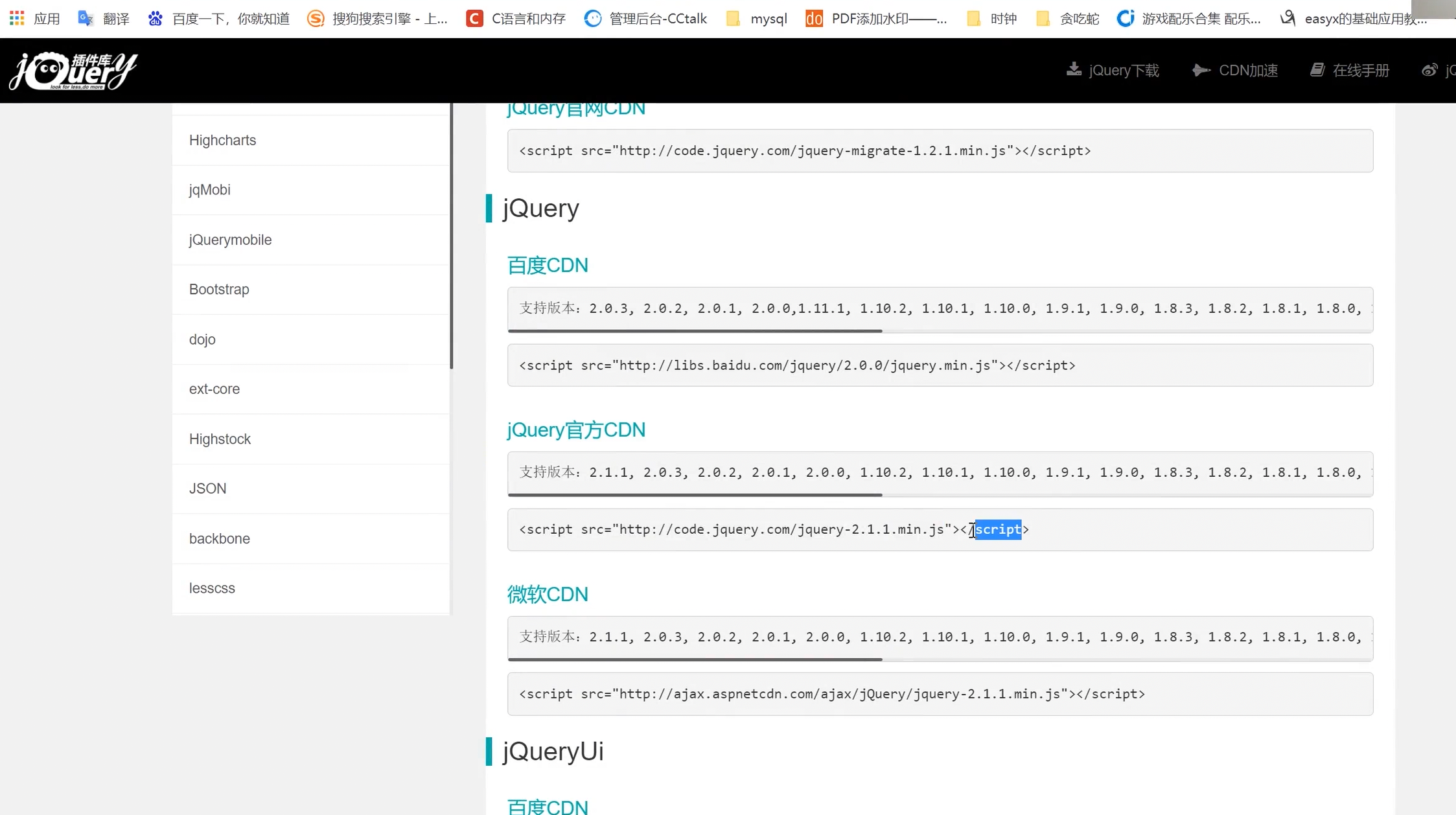This screenshot has height=815, width=1456.
Task: Select ext-core in the sidebar
Action: [311, 389]
